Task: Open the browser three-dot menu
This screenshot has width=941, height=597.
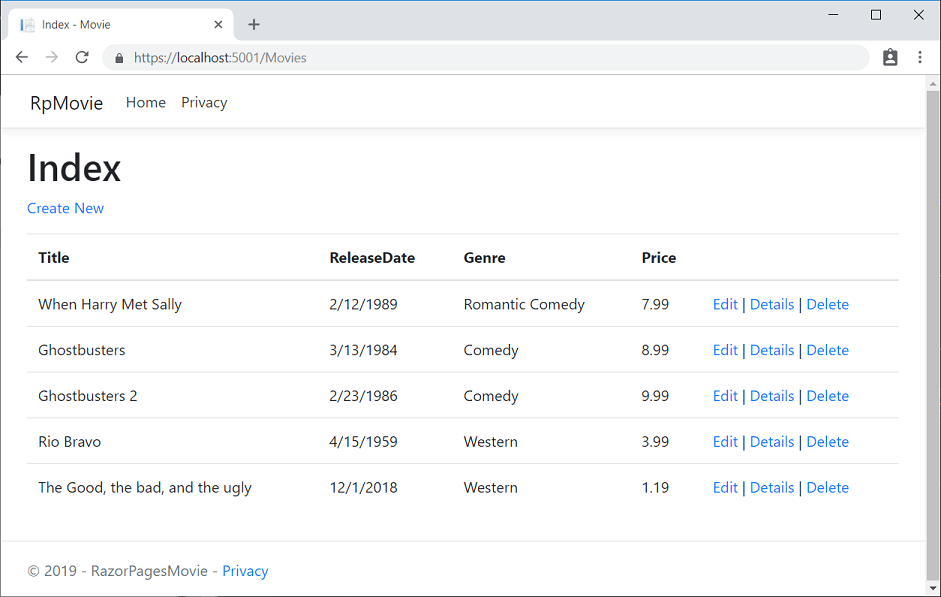Action: tap(920, 57)
